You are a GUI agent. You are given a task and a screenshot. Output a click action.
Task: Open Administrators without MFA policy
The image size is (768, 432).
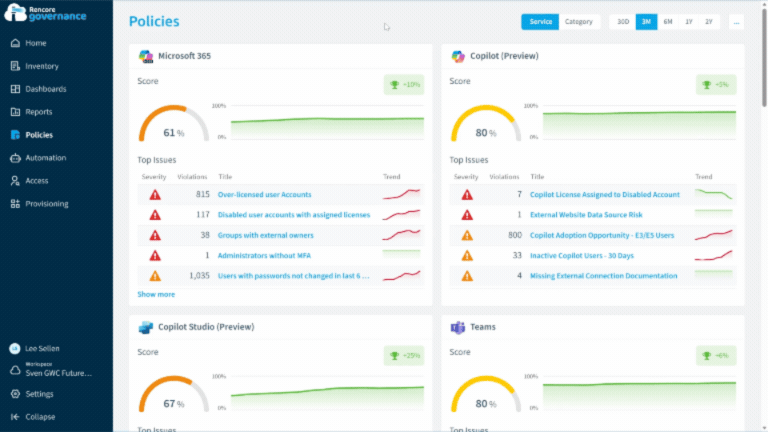tap(264, 256)
